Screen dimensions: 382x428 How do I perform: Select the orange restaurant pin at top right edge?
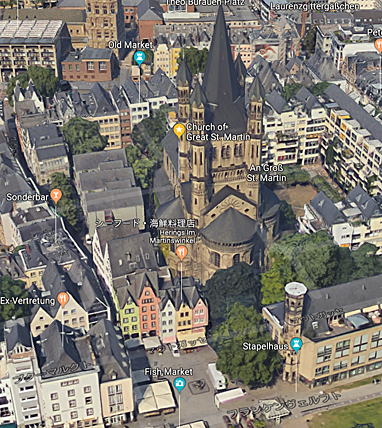pos(378,45)
